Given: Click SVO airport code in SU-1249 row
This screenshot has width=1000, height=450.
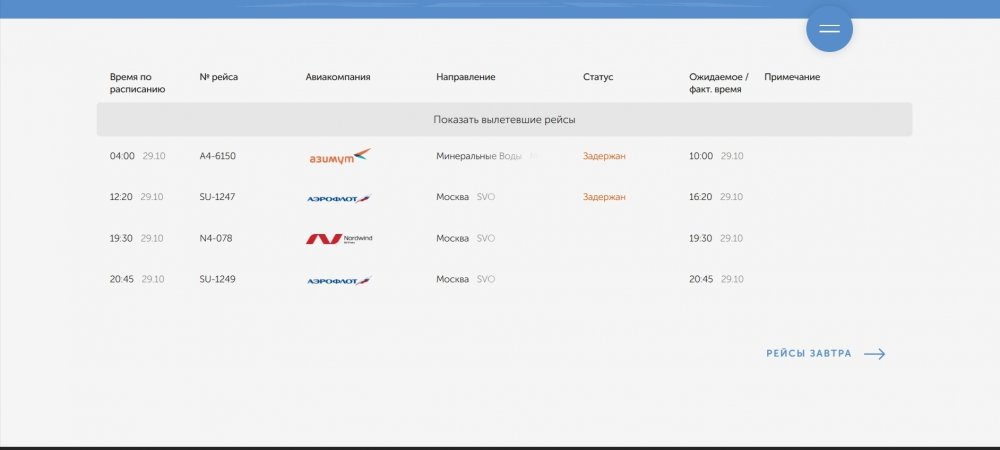Looking at the screenshot, I should click(x=486, y=279).
